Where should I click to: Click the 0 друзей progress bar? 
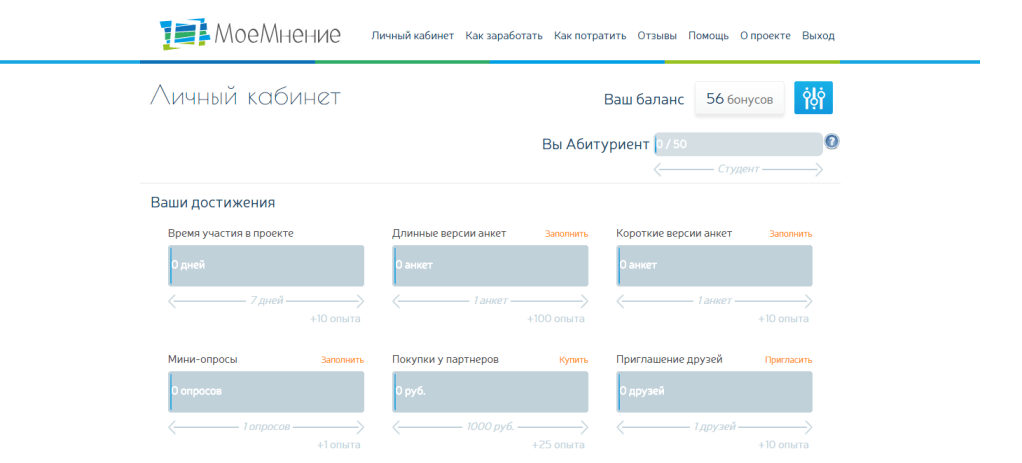pyautogui.click(x=714, y=392)
